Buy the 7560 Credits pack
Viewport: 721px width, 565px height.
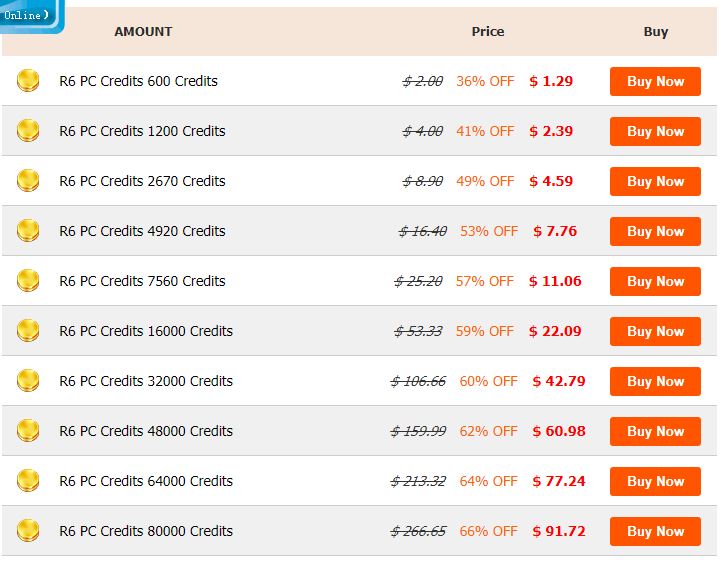click(x=655, y=282)
